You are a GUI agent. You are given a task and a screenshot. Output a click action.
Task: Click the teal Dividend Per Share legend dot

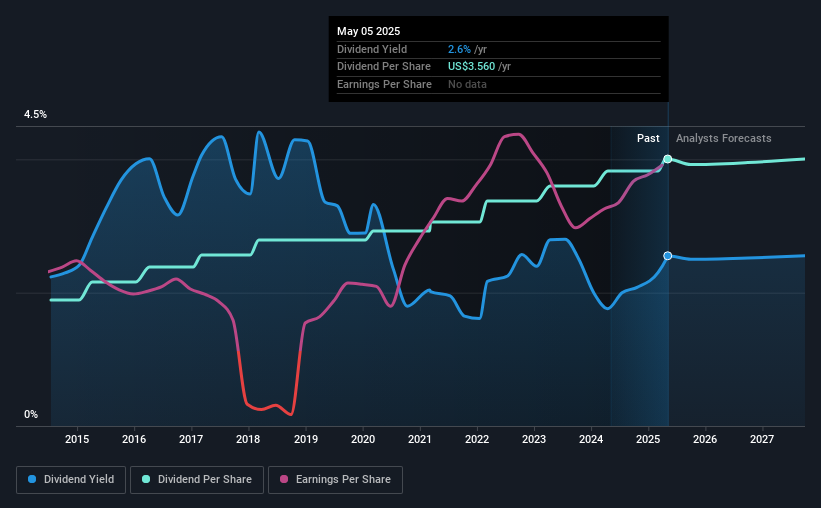pos(146,479)
